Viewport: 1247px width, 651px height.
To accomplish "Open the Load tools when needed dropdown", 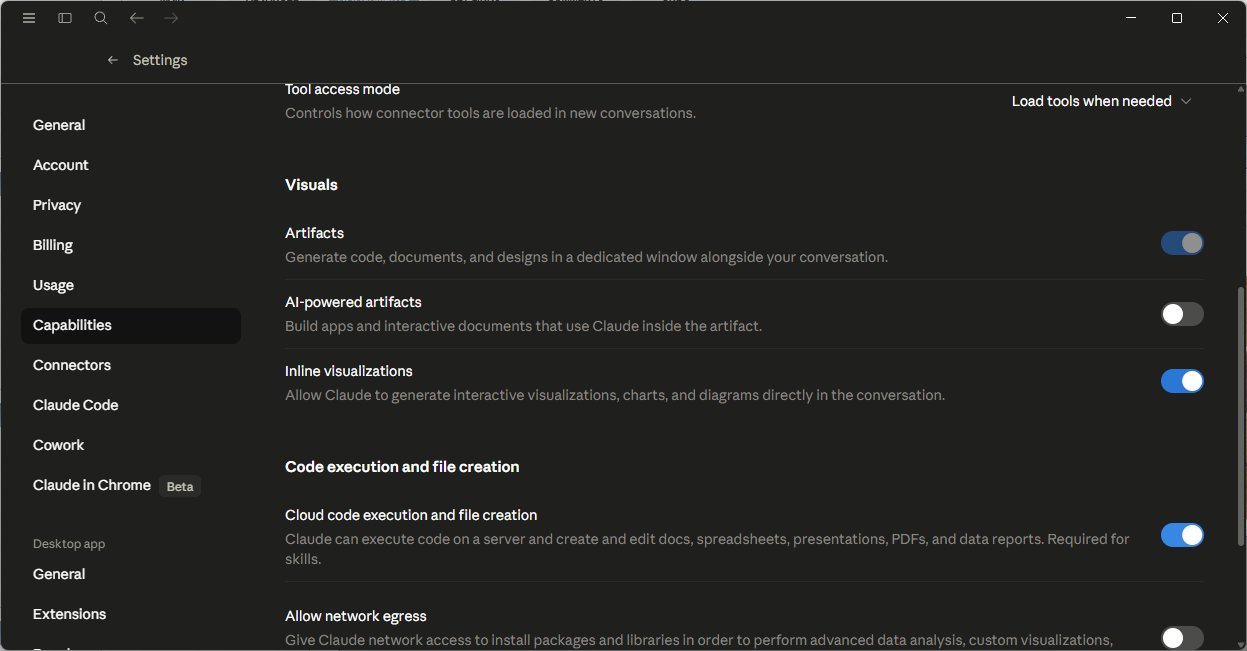I will 1101,101.
